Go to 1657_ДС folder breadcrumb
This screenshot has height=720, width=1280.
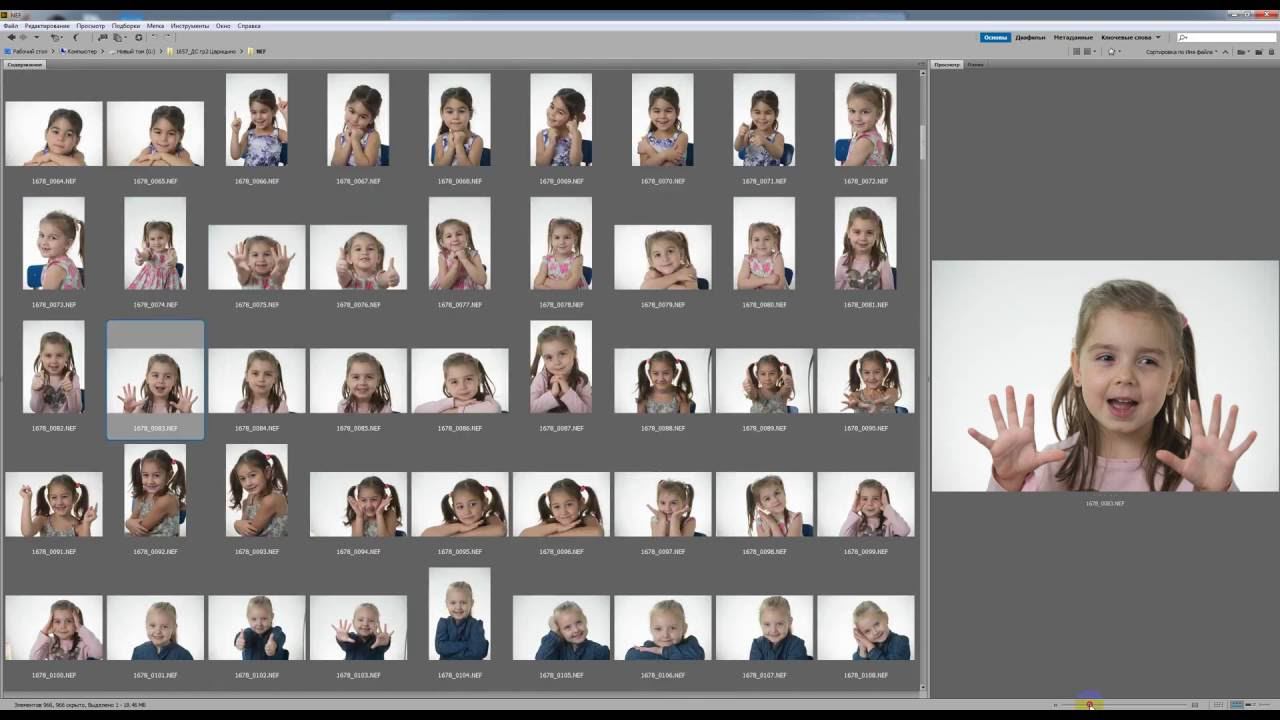[x=202, y=51]
